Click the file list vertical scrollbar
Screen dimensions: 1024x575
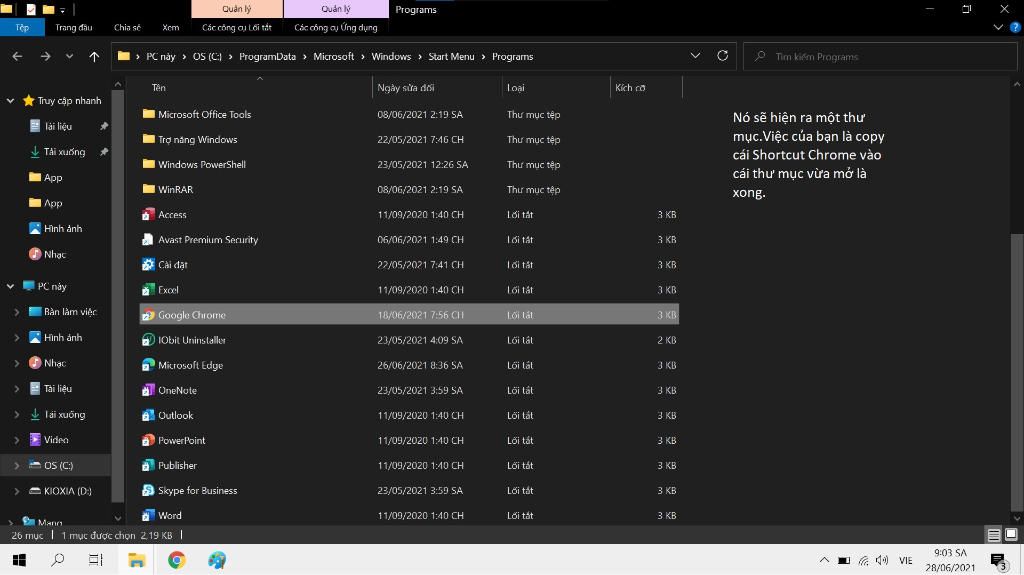(1017, 372)
